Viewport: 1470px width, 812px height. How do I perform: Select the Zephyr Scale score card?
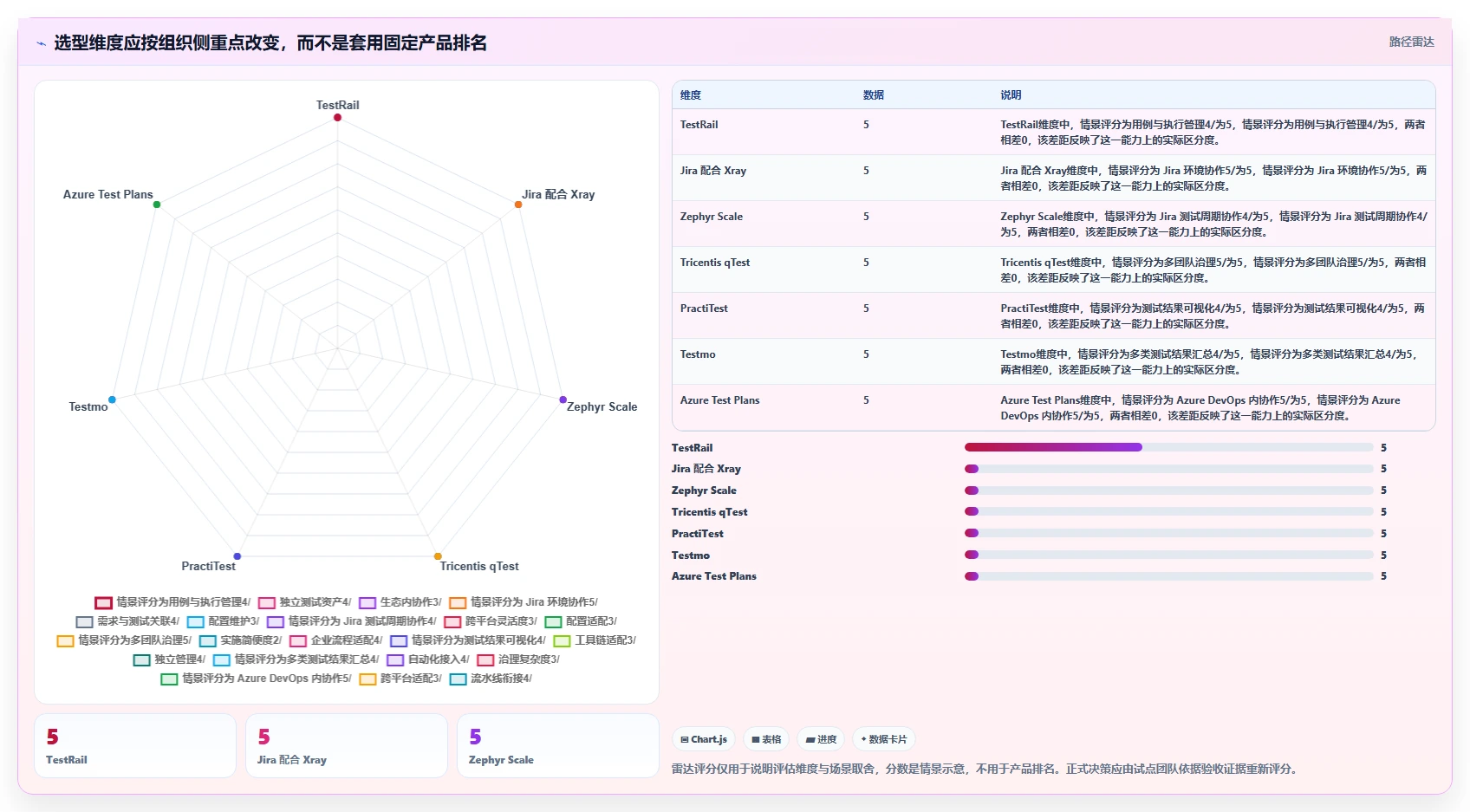point(558,746)
